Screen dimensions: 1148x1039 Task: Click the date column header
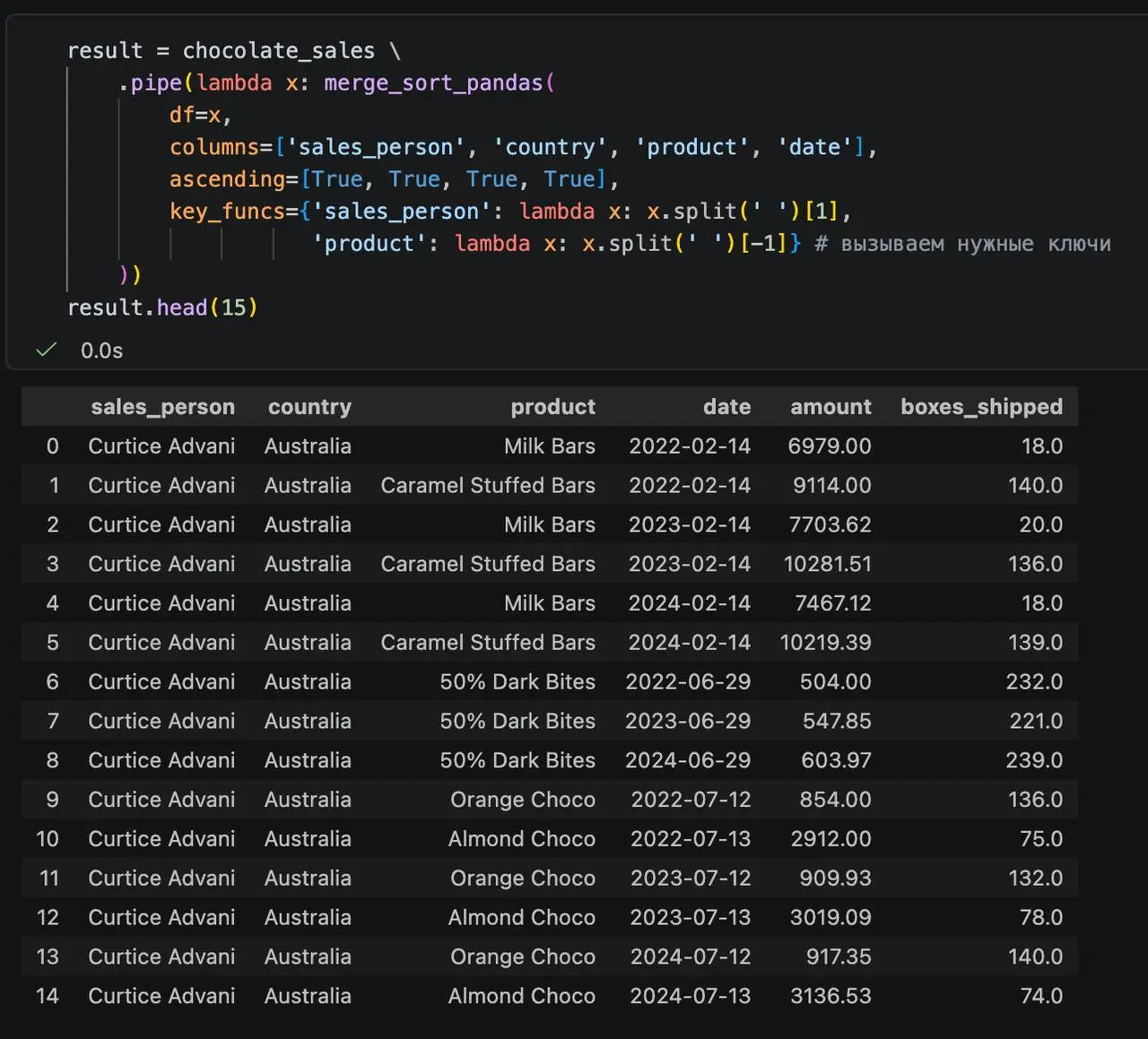[x=726, y=407]
